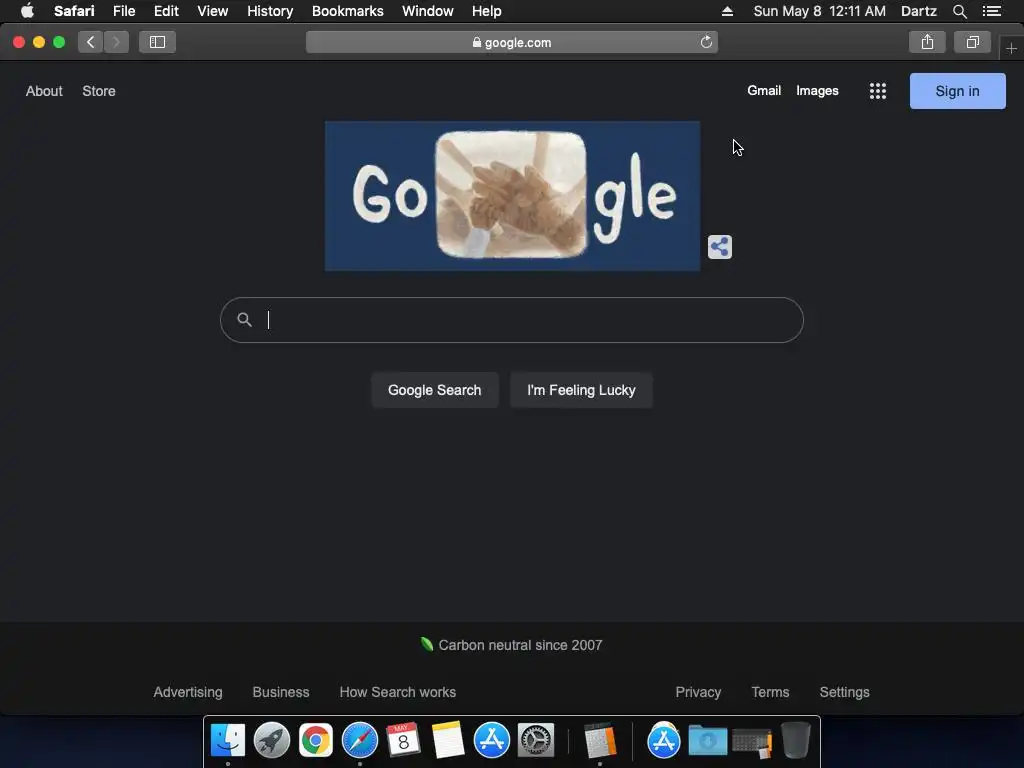
Task: Open the Downloads folder in Dock
Action: click(x=707, y=740)
